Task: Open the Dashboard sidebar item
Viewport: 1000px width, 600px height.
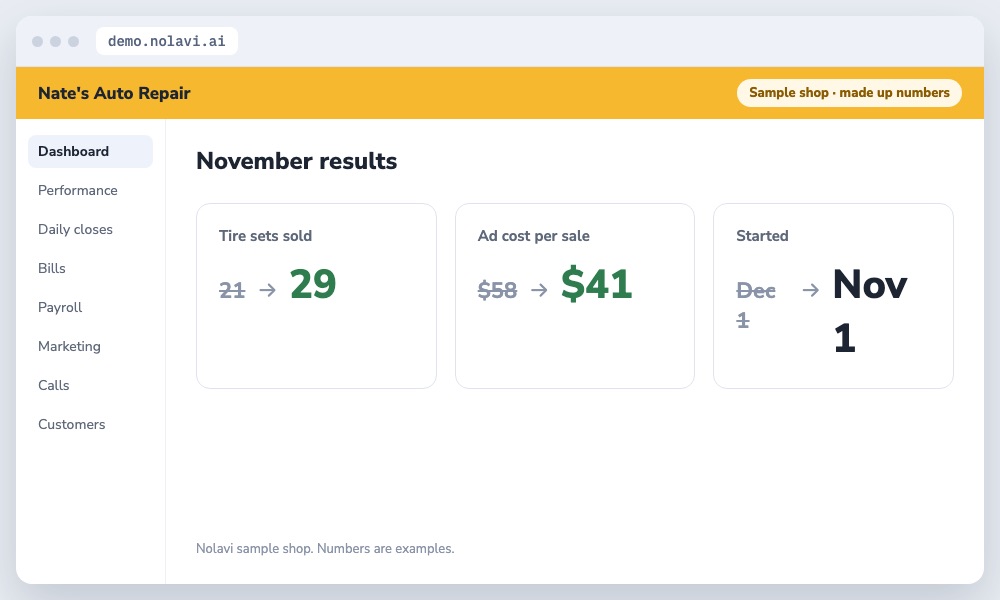Action: coord(90,151)
